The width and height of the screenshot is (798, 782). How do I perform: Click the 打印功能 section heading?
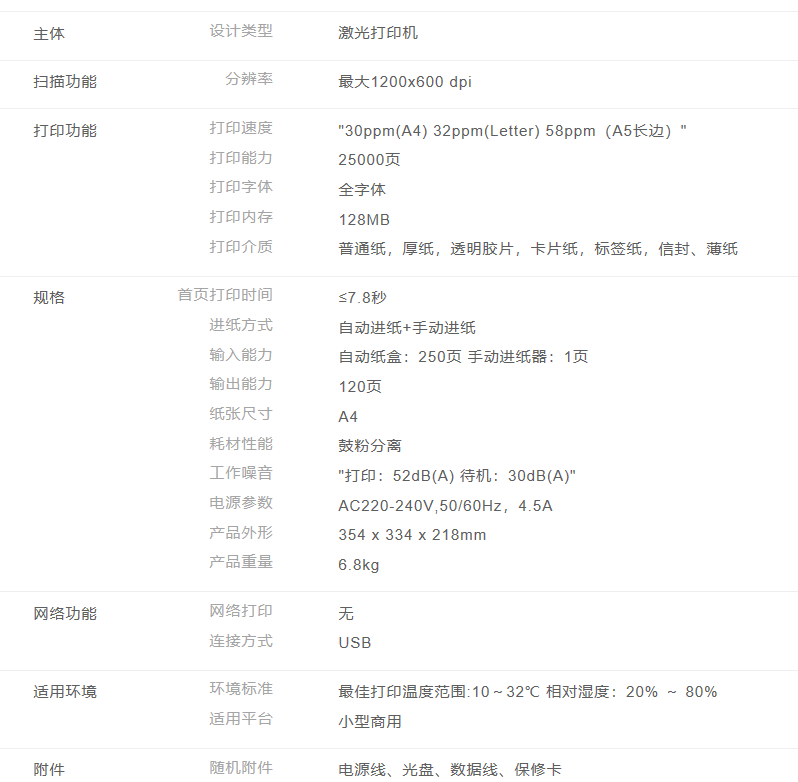(65, 130)
